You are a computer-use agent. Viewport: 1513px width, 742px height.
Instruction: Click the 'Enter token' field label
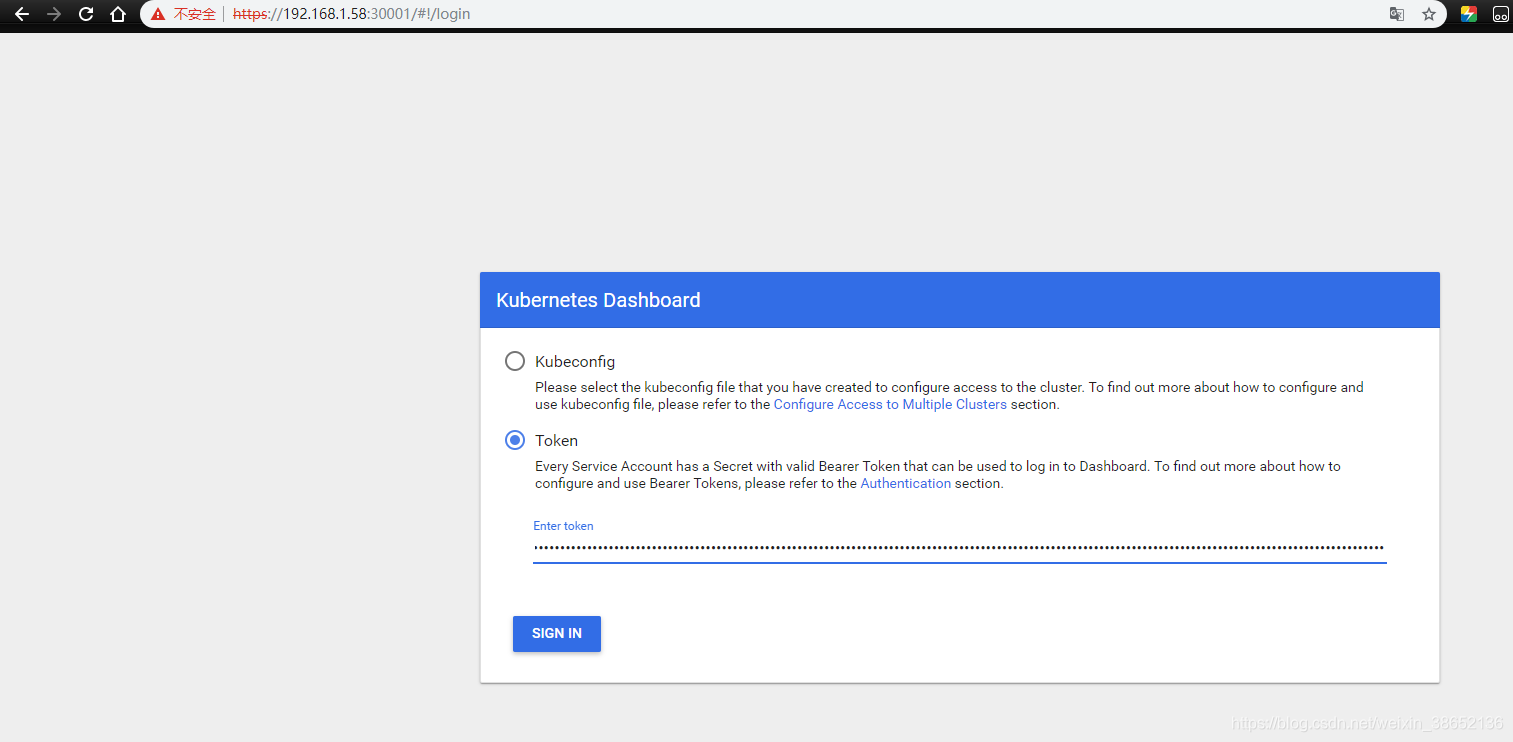tap(563, 526)
